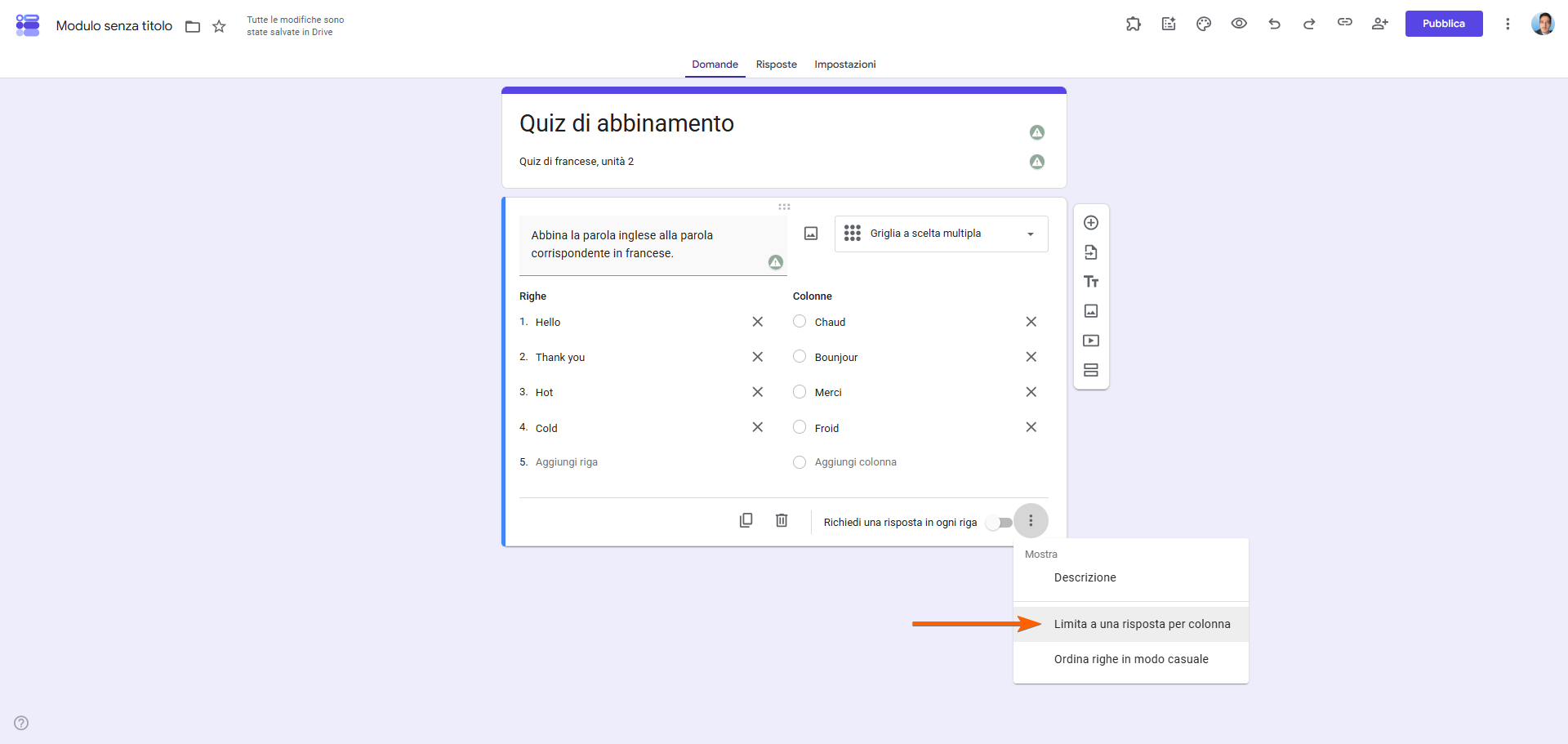Select Descrizione in the Mostra menu
This screenshot has height=744, width=1568.
point(1131,577)
